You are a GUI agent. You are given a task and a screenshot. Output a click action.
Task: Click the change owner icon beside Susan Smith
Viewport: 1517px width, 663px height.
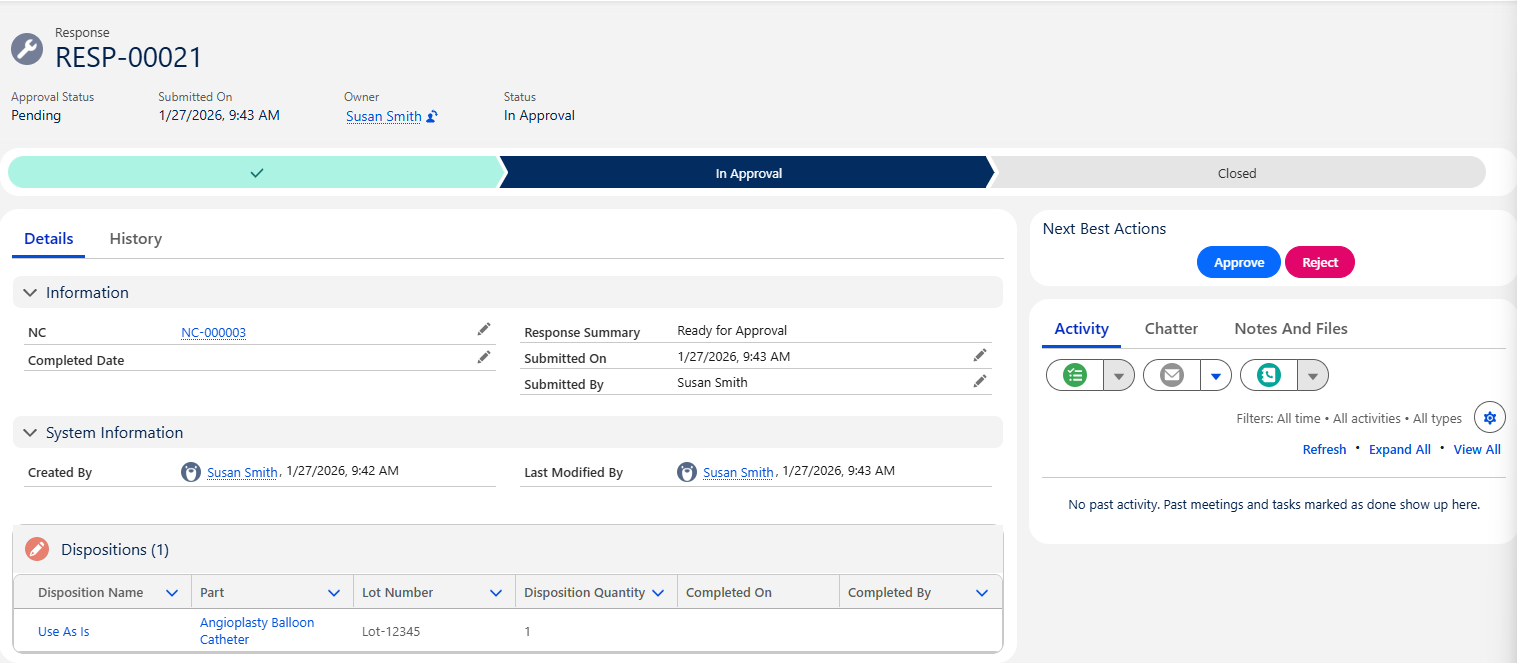(x=432, y=117)
